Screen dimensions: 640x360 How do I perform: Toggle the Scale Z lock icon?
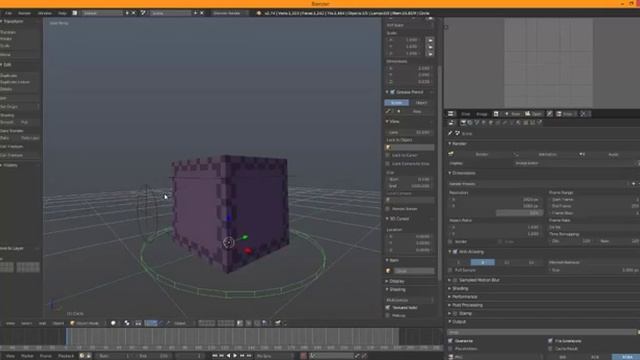pos(430,53)
